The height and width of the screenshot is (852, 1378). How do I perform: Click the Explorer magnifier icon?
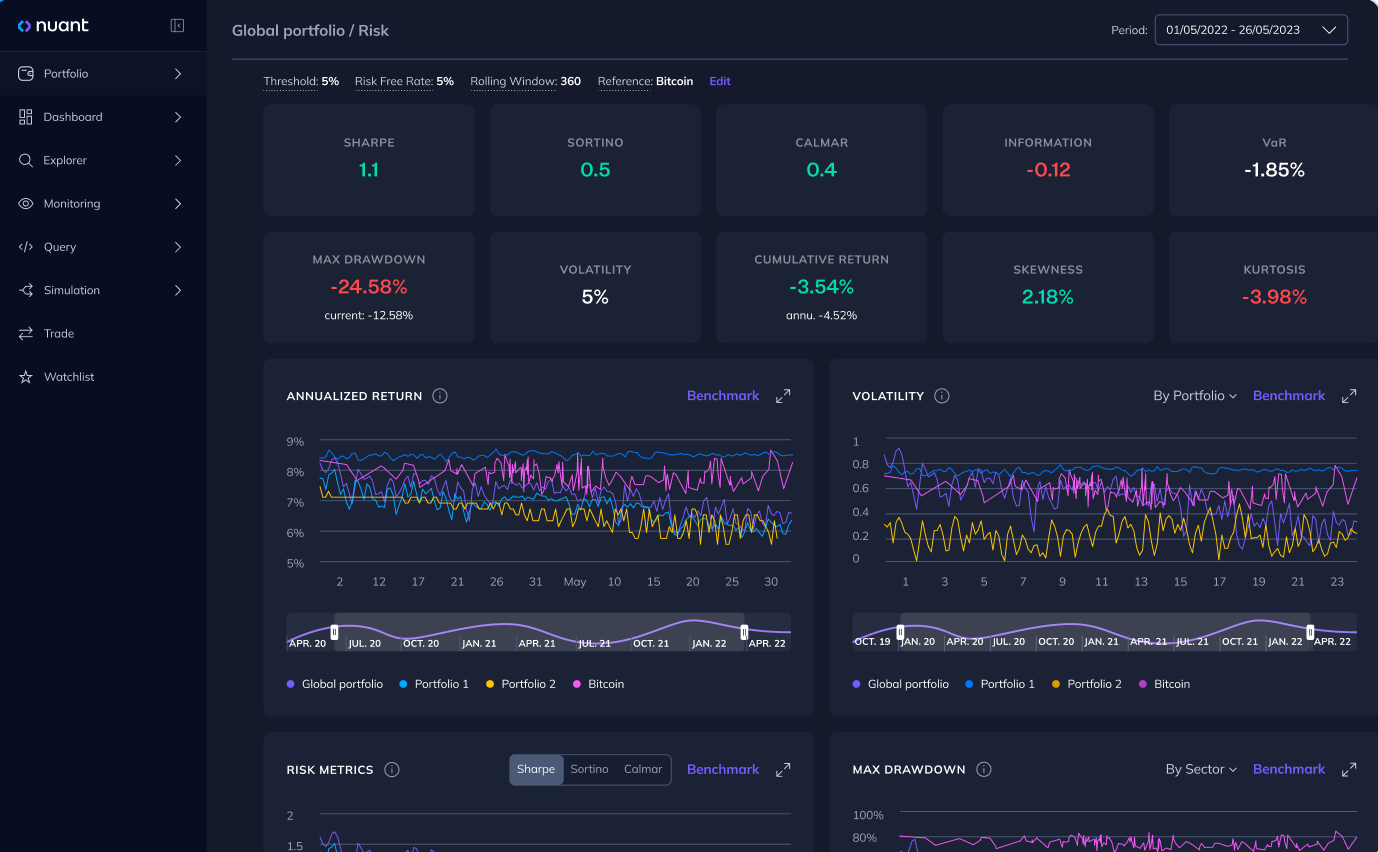[24, 160]
